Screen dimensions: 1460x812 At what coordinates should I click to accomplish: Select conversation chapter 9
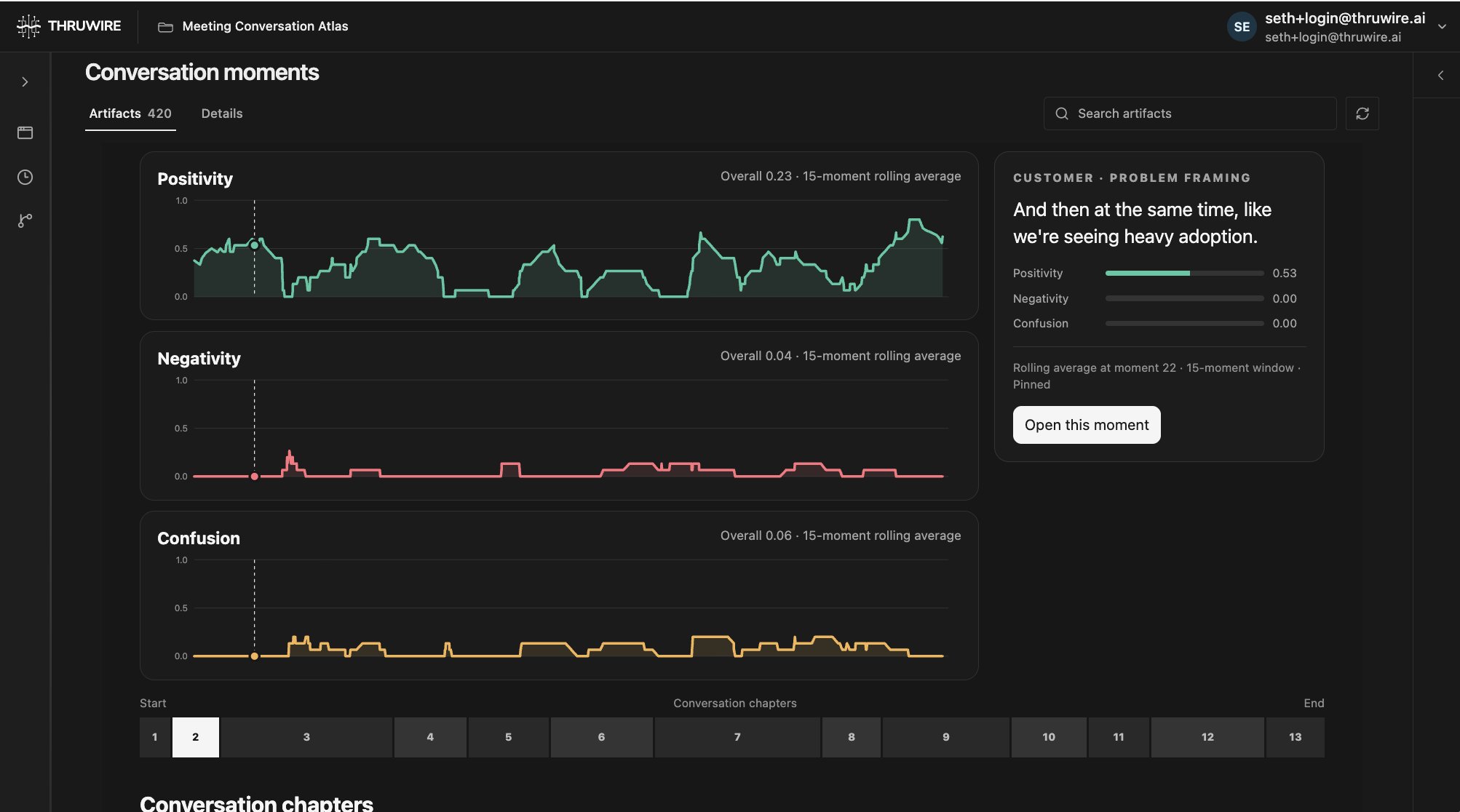(x=946, y=737)
